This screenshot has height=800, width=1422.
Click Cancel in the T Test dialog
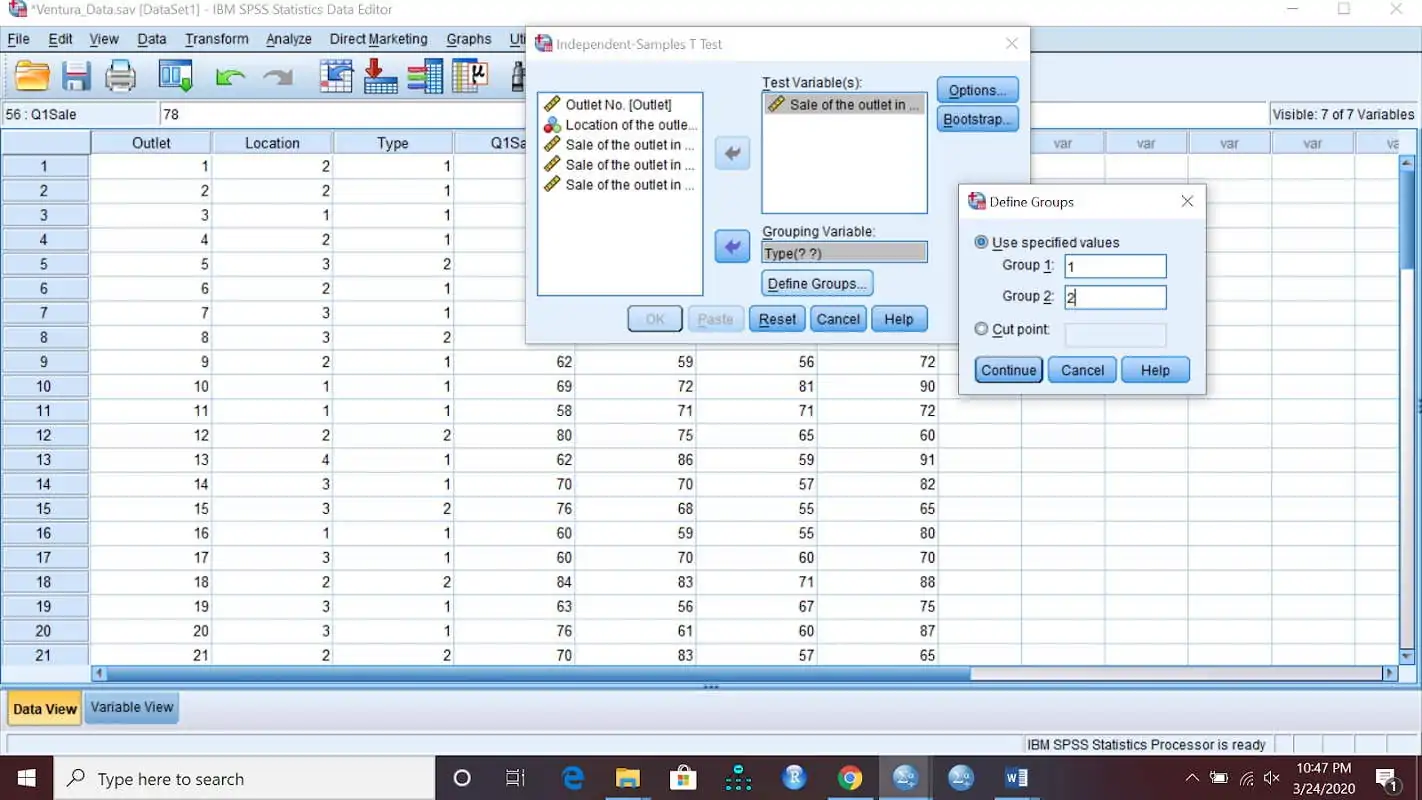[x=838, y=319]
